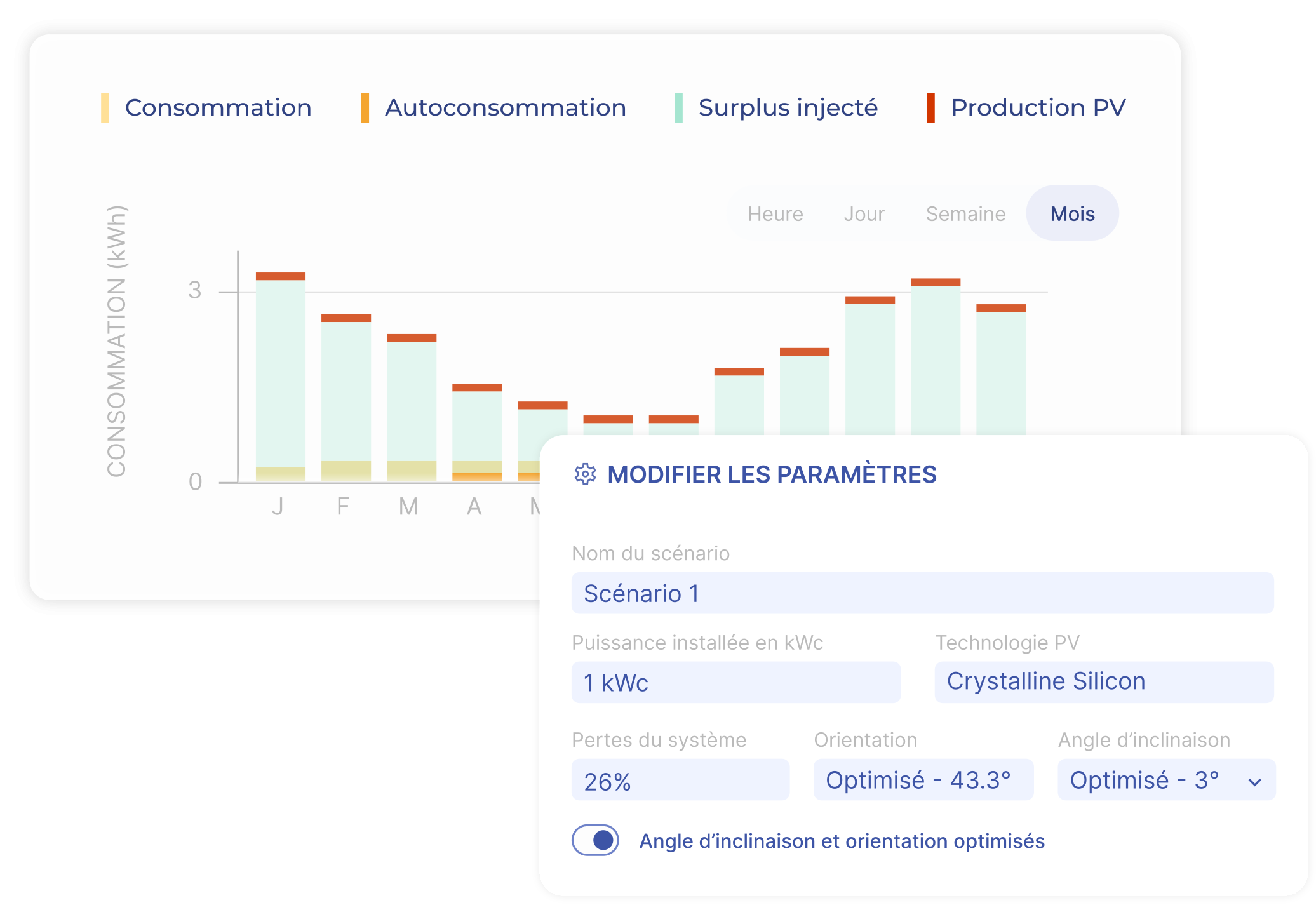Click the Autoconsommation legend label
The height and width of the screenshot is (905, 1316).
pyautogui.click(x=505, y=108)
